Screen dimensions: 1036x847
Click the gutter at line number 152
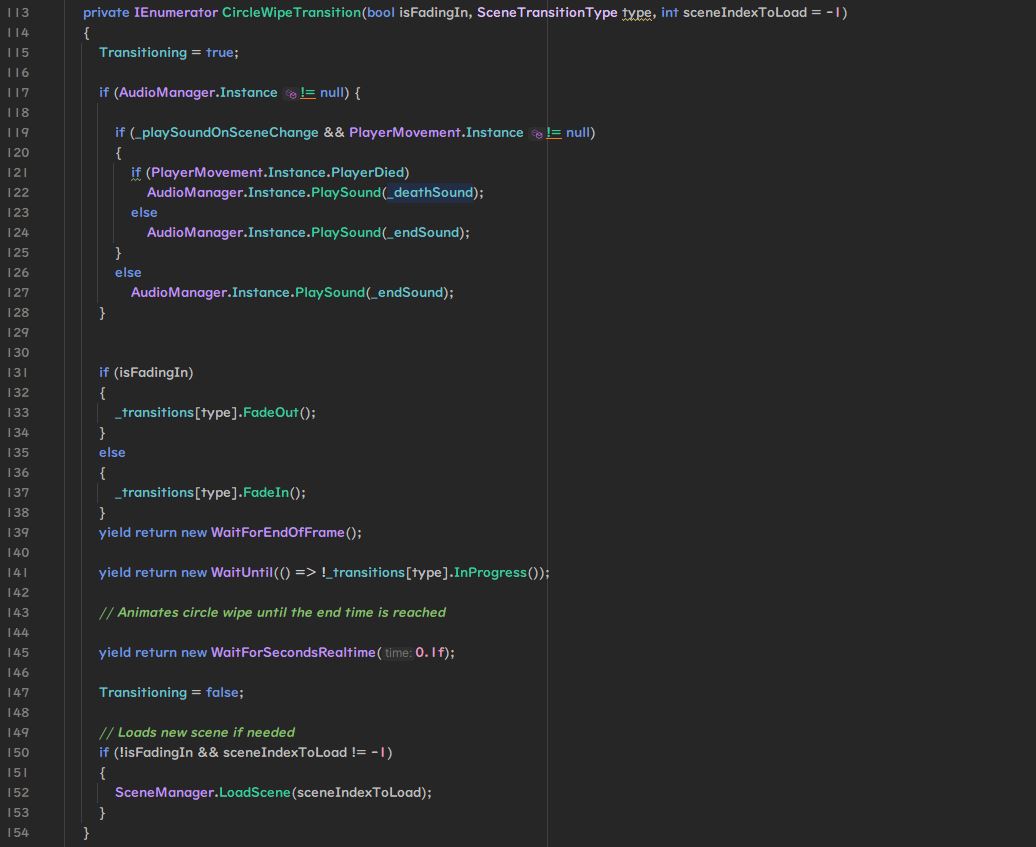[18, 793]
